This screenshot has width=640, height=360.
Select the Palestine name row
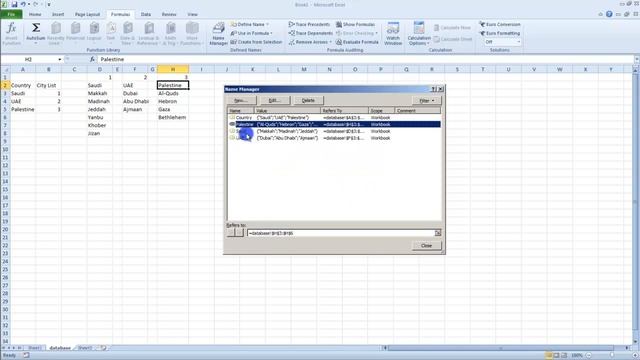point(334,124)
